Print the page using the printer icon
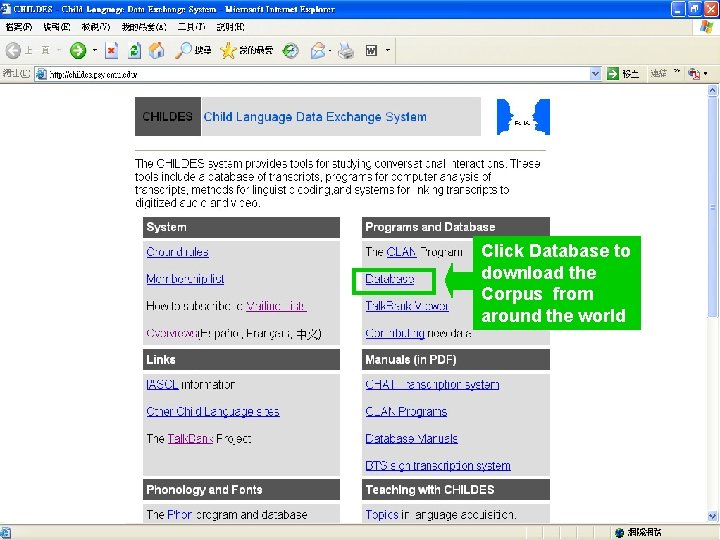Viewport: 720px width, 540px height. (x=346, y=50)
